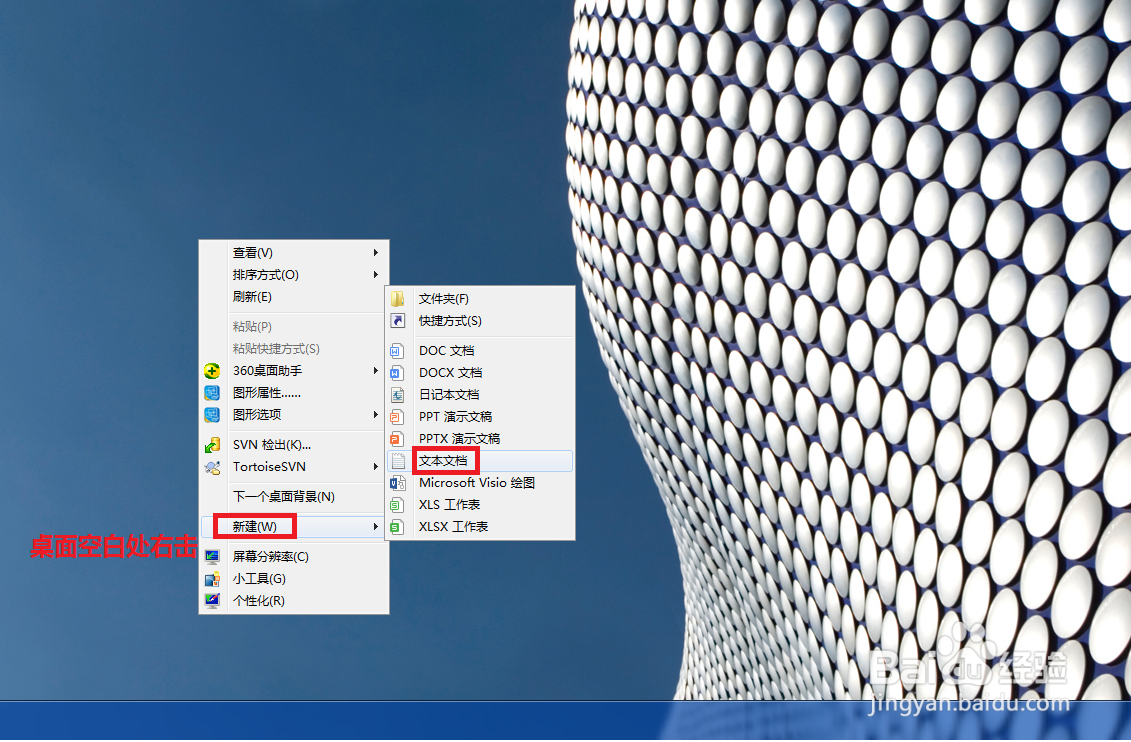This screenshot has height=742, width=1131.
Task: Click the 图形属性 icon
Action: pyautogui.click(x=213, y=392)
